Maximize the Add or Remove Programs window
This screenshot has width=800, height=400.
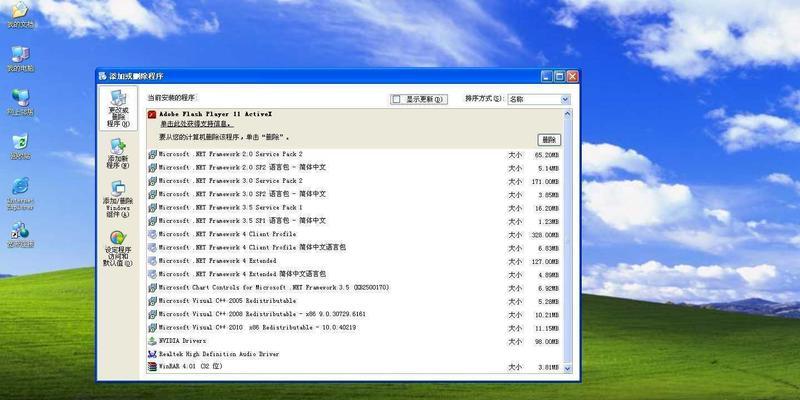pyautogui.click(x=560, y=77)
